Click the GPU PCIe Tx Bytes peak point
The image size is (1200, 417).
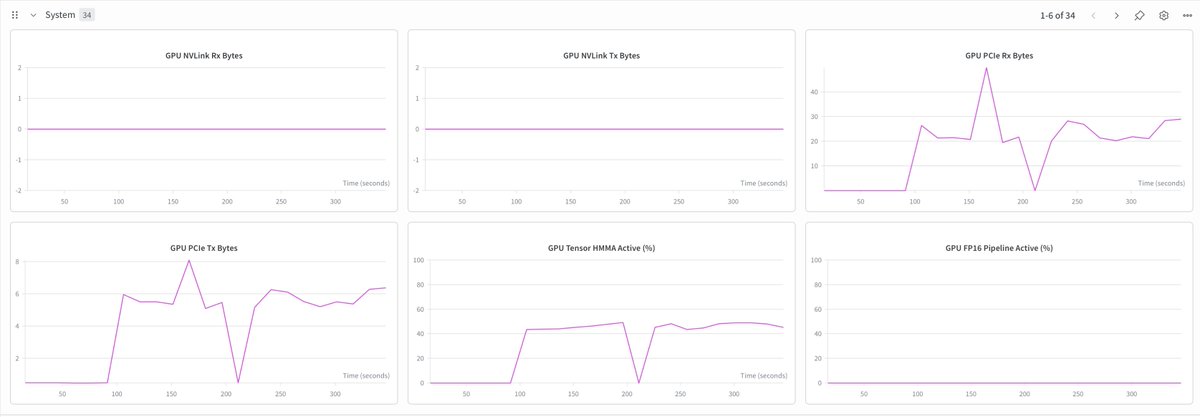click(x=188, y=261)
